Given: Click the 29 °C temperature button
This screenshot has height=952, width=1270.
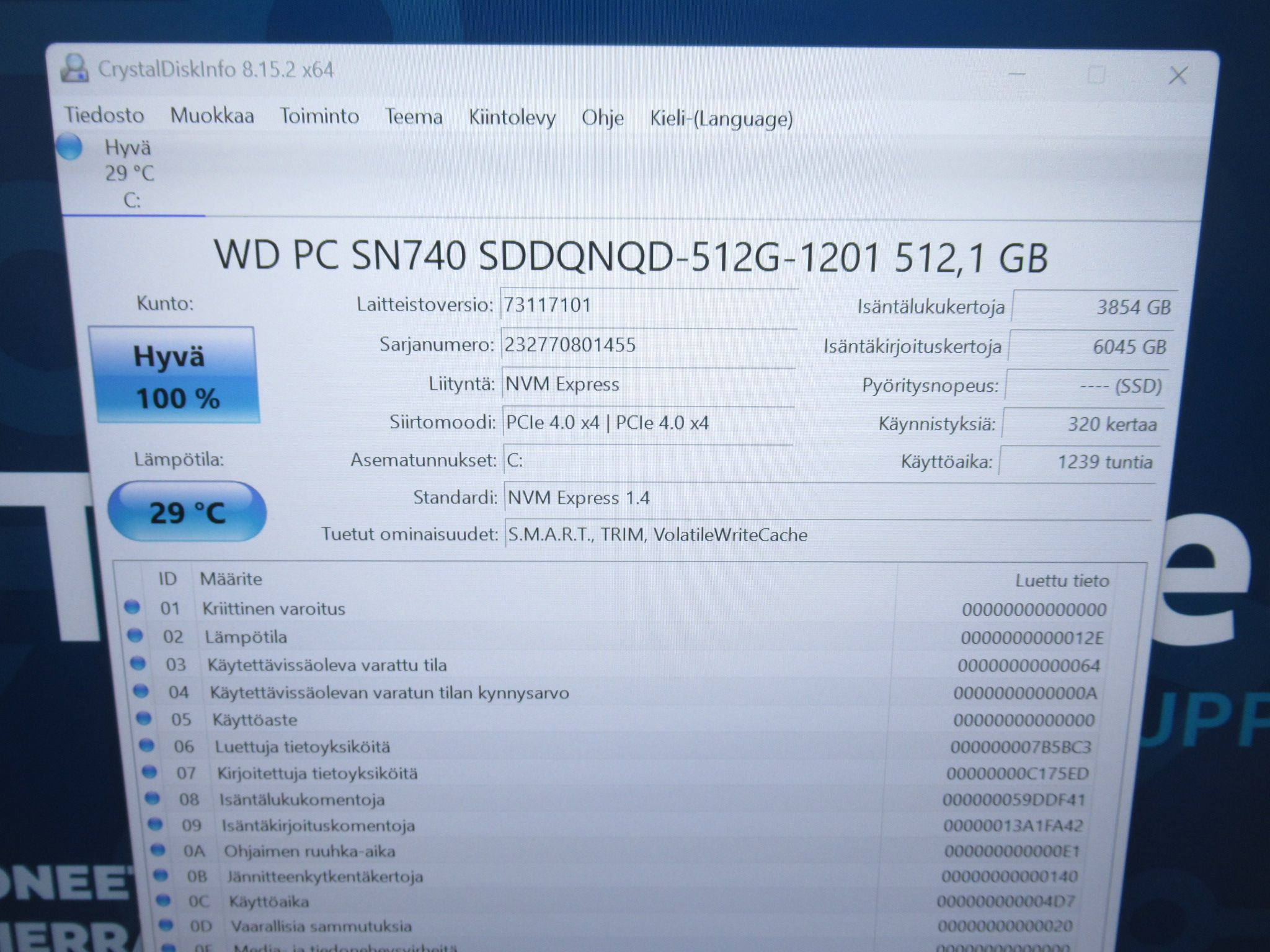Looking at the screenshot, I should coord(187,512).
